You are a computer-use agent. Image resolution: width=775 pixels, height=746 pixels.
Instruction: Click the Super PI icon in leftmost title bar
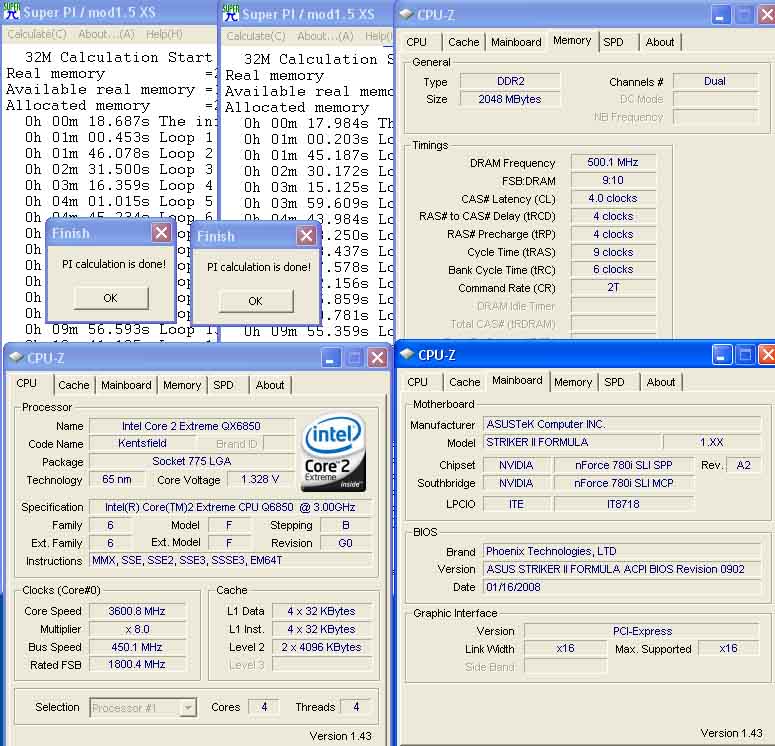[10, 11]
